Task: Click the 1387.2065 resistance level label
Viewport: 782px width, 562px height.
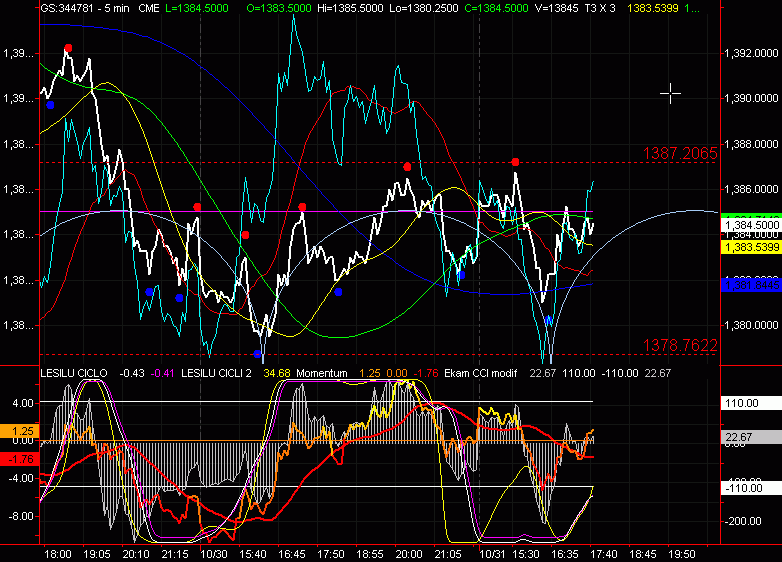Action: coord(680,153)
